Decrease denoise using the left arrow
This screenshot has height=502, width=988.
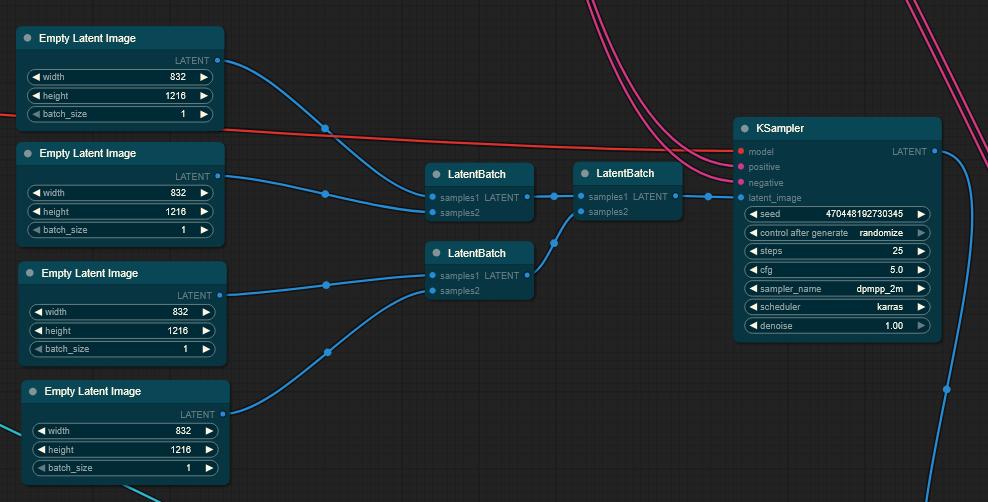point(753,326)
